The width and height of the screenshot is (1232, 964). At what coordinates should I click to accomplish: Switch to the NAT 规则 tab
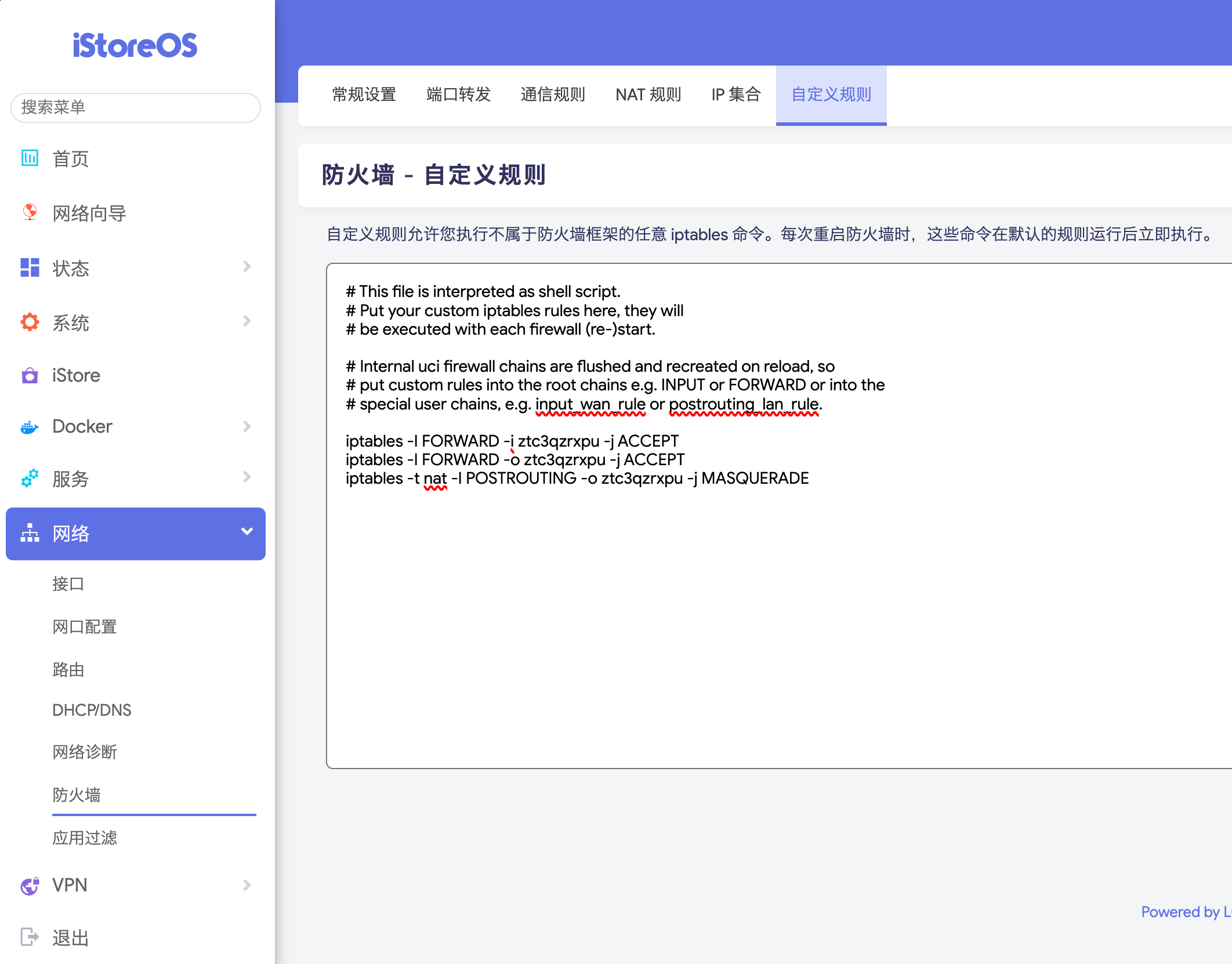648,95
